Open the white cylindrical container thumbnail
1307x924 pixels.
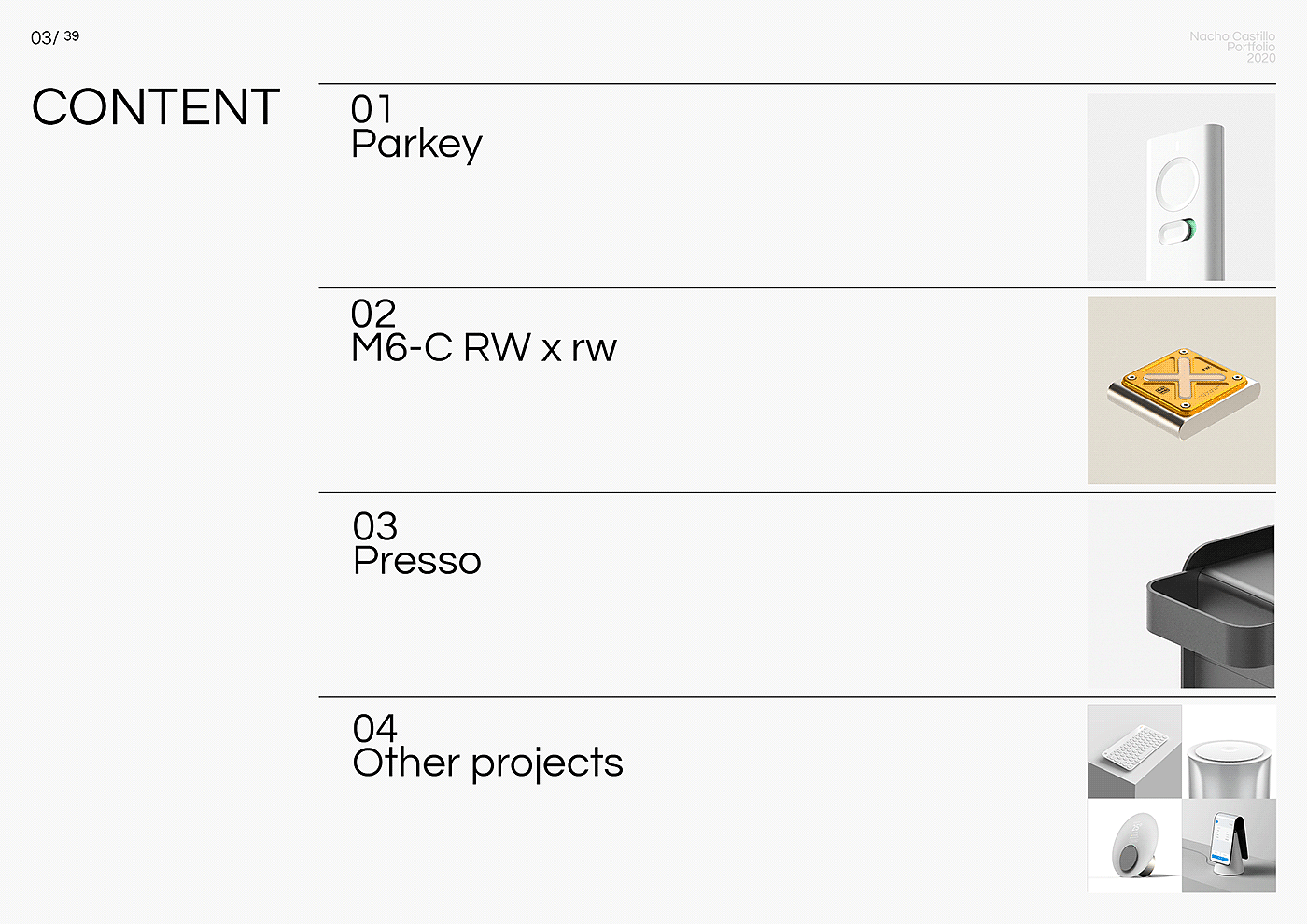(1229, 751)
